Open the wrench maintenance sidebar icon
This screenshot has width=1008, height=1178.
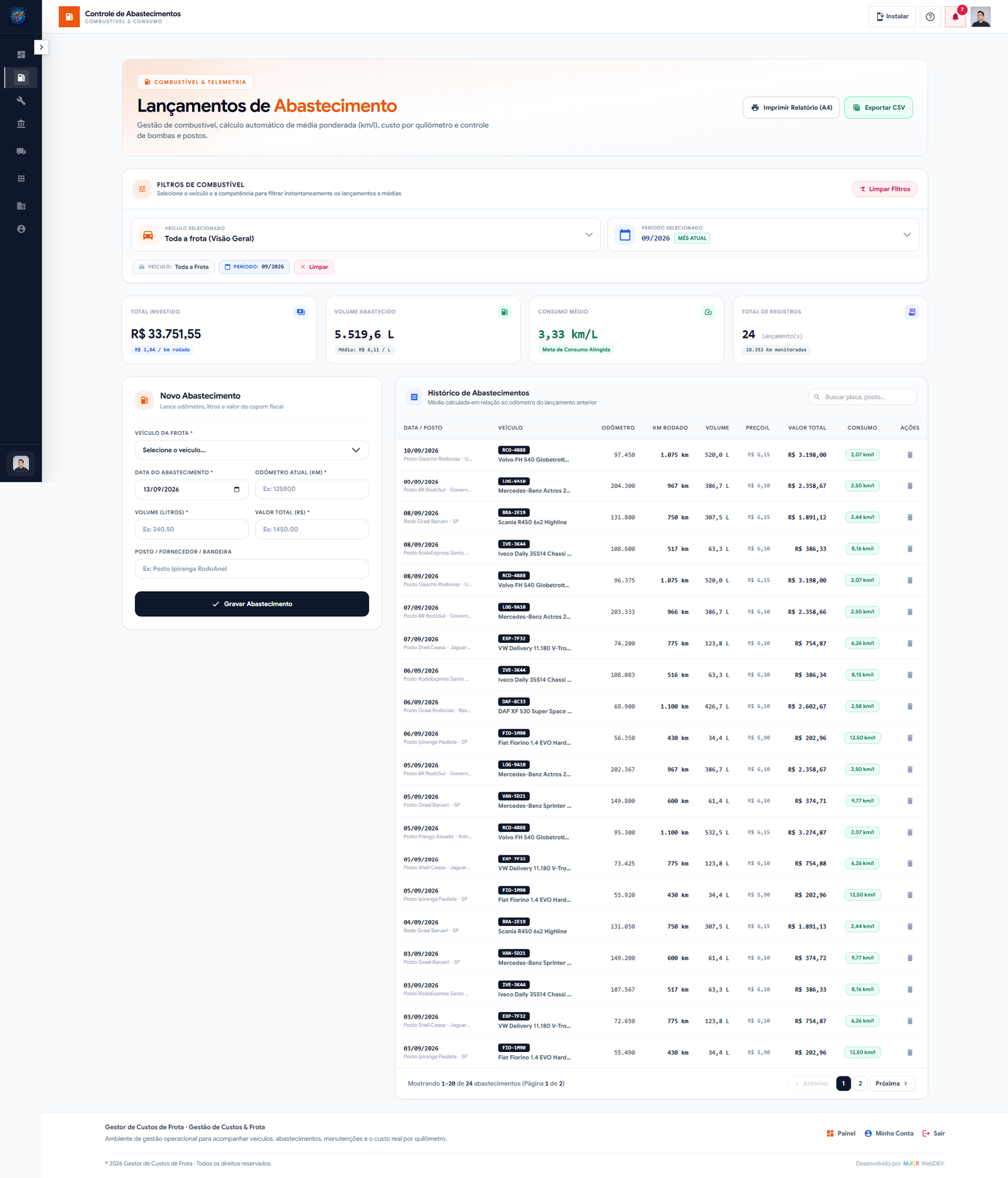pyautogui.click(x=21, y=101)
